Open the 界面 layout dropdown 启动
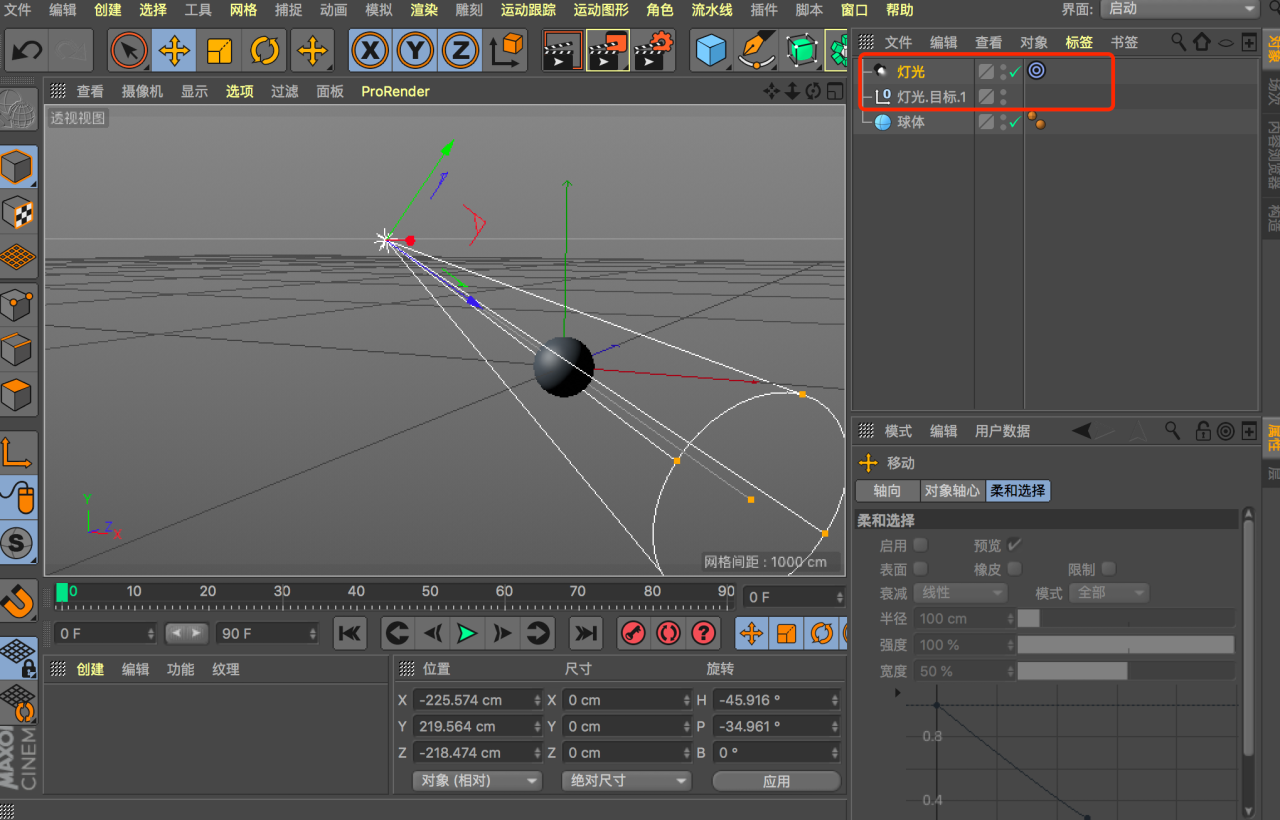This screenshot has width=1280, height=820. 1180,9
